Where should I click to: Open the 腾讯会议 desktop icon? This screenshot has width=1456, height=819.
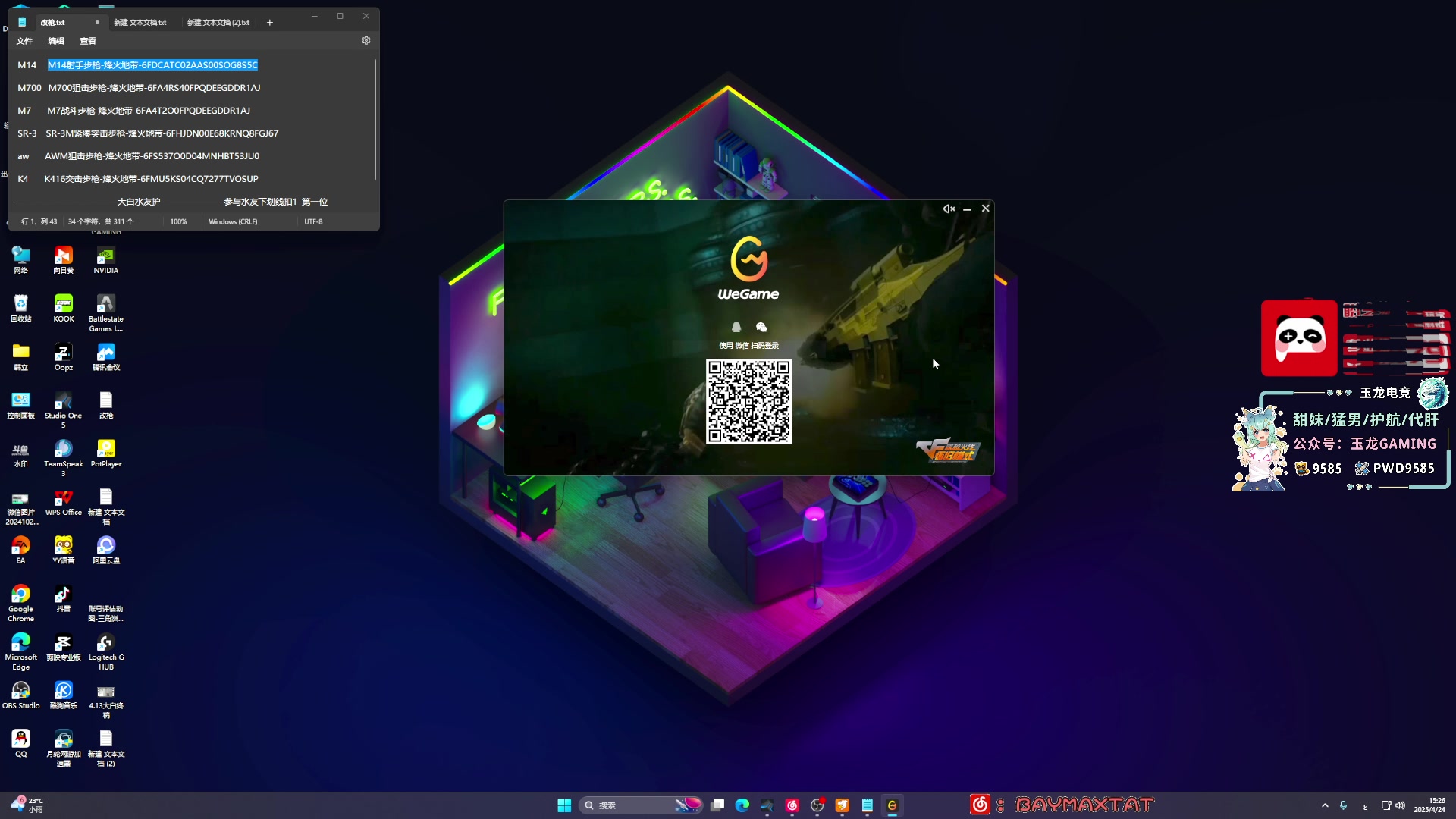click(106, 357)
